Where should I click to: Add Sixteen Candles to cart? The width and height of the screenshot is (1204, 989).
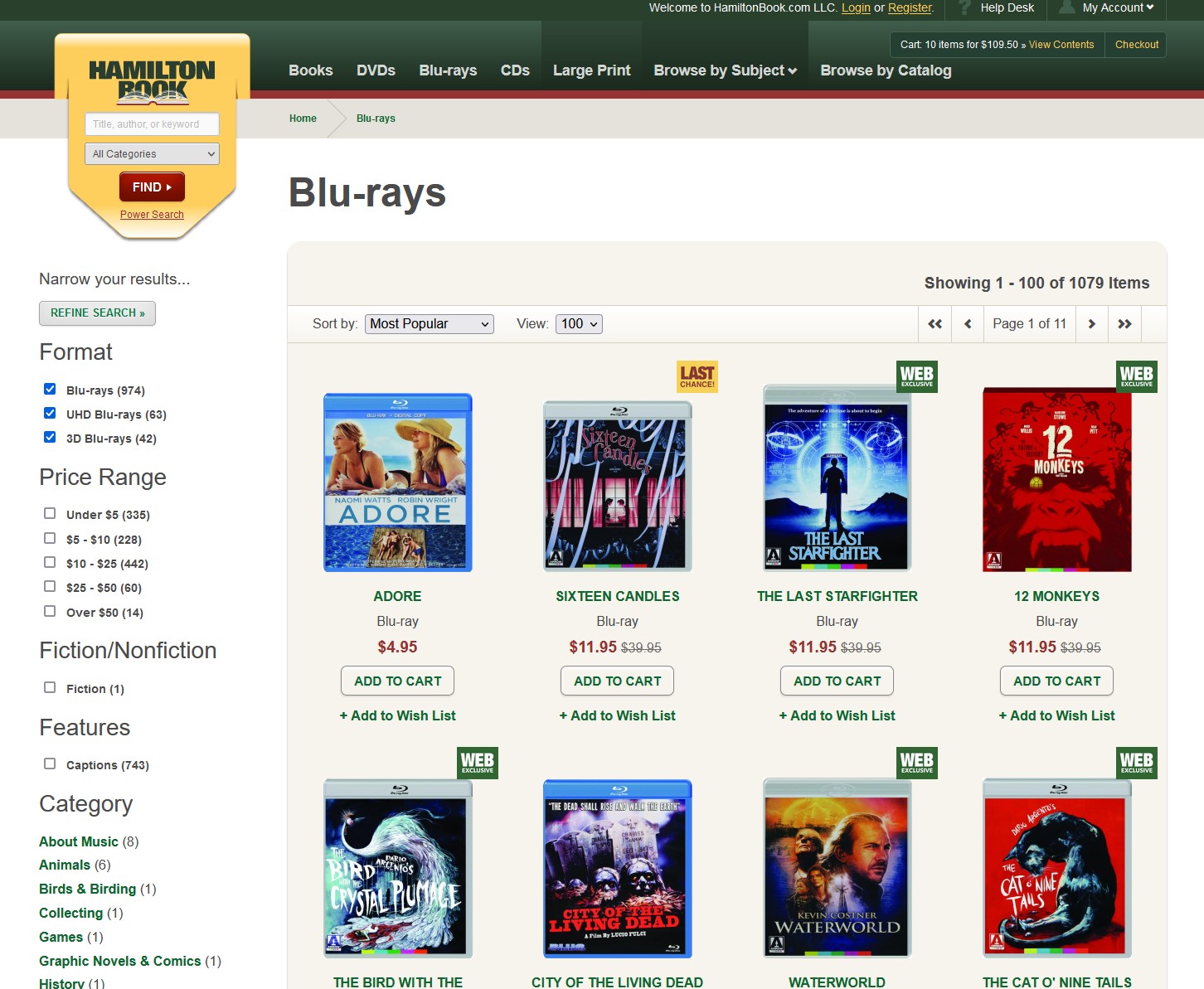point(618,681)
